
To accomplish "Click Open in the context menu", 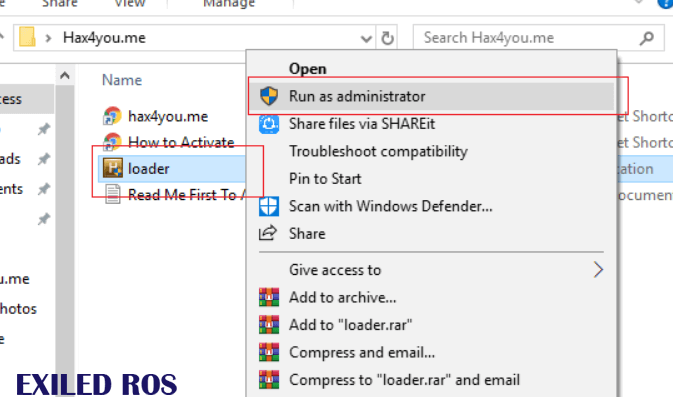I will 307,69.
